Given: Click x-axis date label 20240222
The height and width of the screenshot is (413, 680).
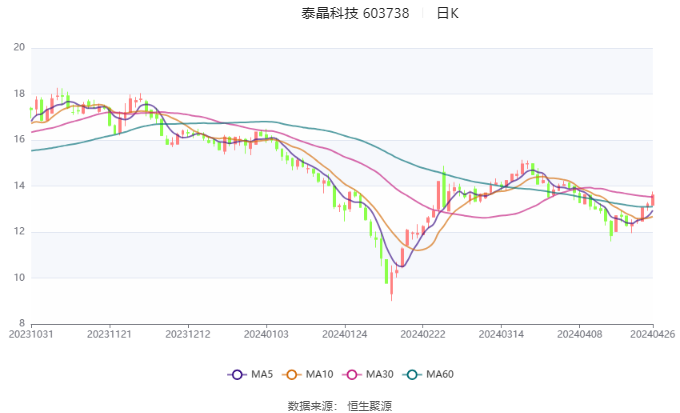Looking at the screenshot, I should pos(423,334).
